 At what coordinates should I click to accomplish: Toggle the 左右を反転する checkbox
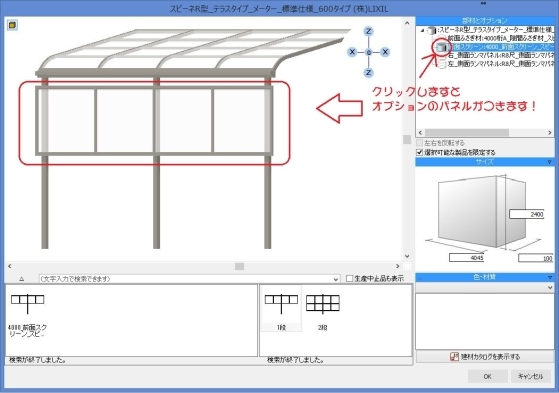tap(420, 143)
